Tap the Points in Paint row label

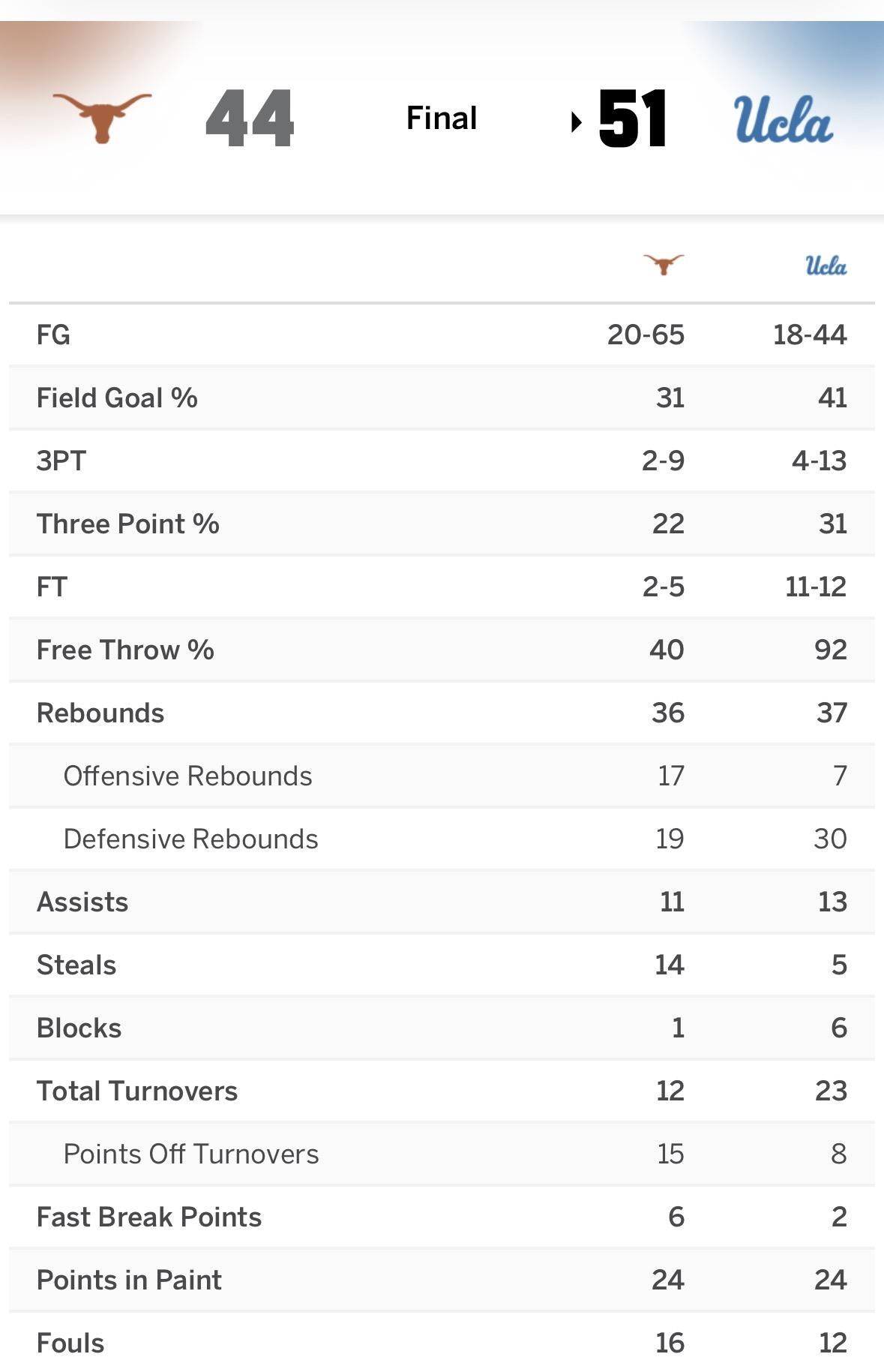129,1280
